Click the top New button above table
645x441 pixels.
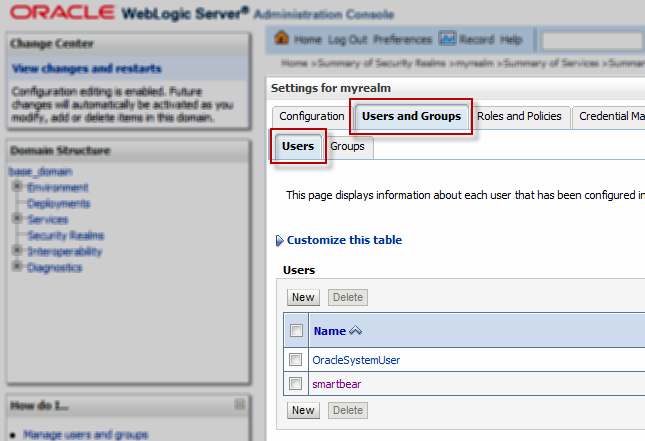coord(303,297)
